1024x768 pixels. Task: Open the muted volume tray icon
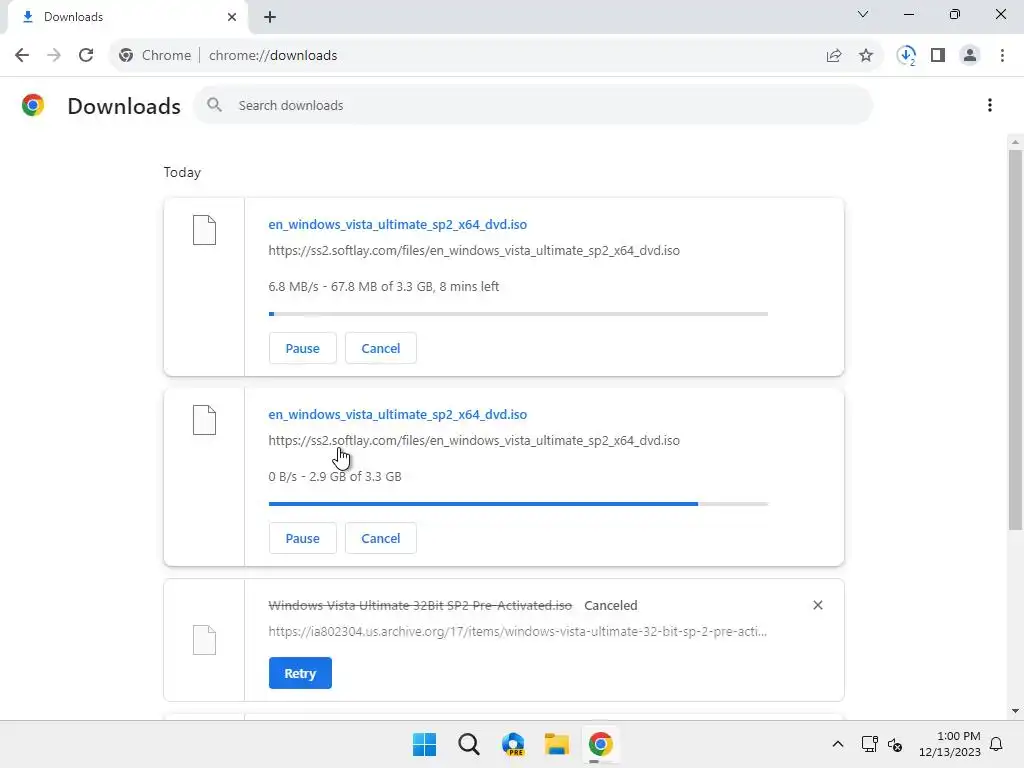point(895,744)
